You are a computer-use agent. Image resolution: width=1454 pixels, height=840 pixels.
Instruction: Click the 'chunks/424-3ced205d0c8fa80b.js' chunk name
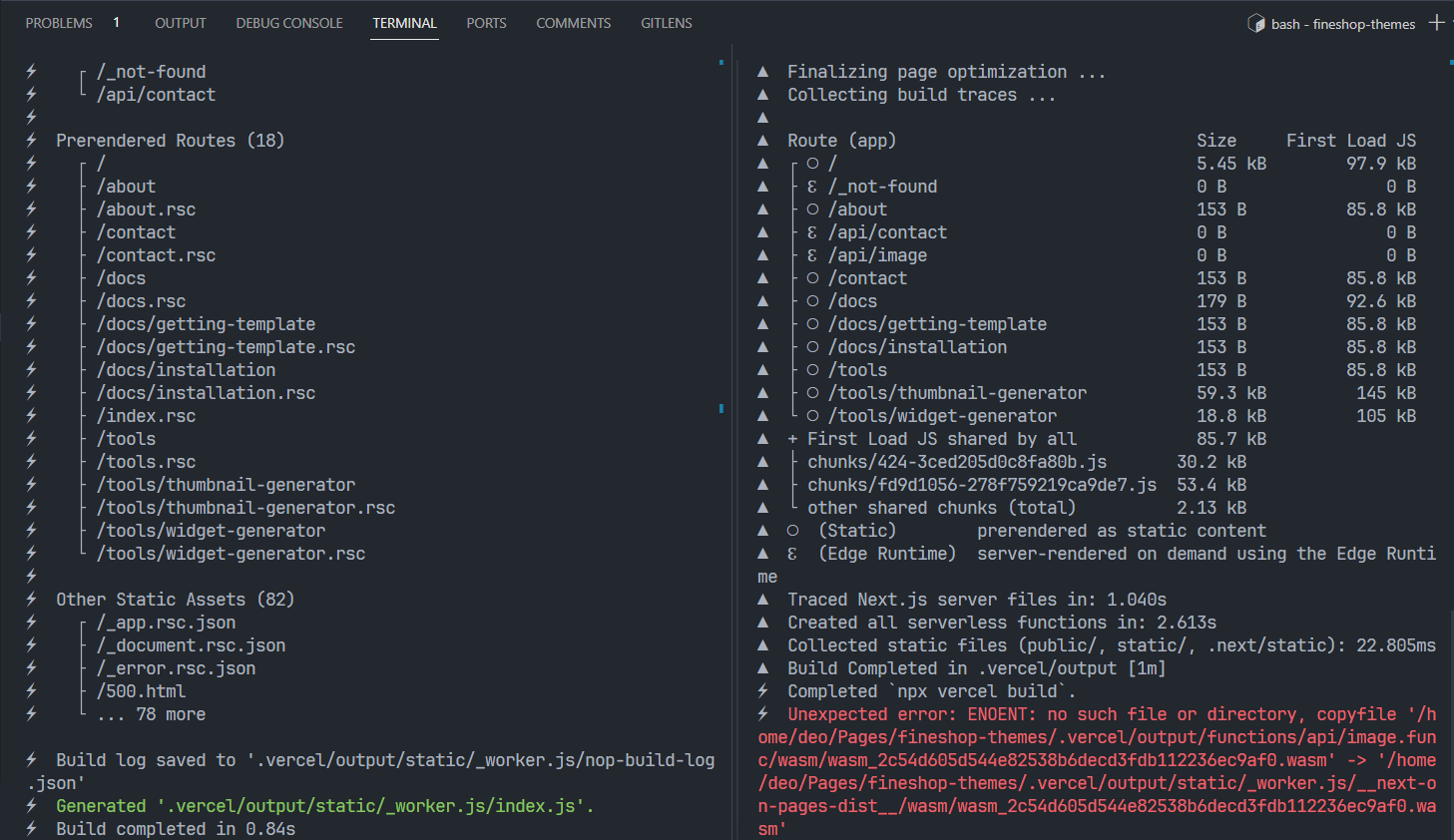click(957, 462)
